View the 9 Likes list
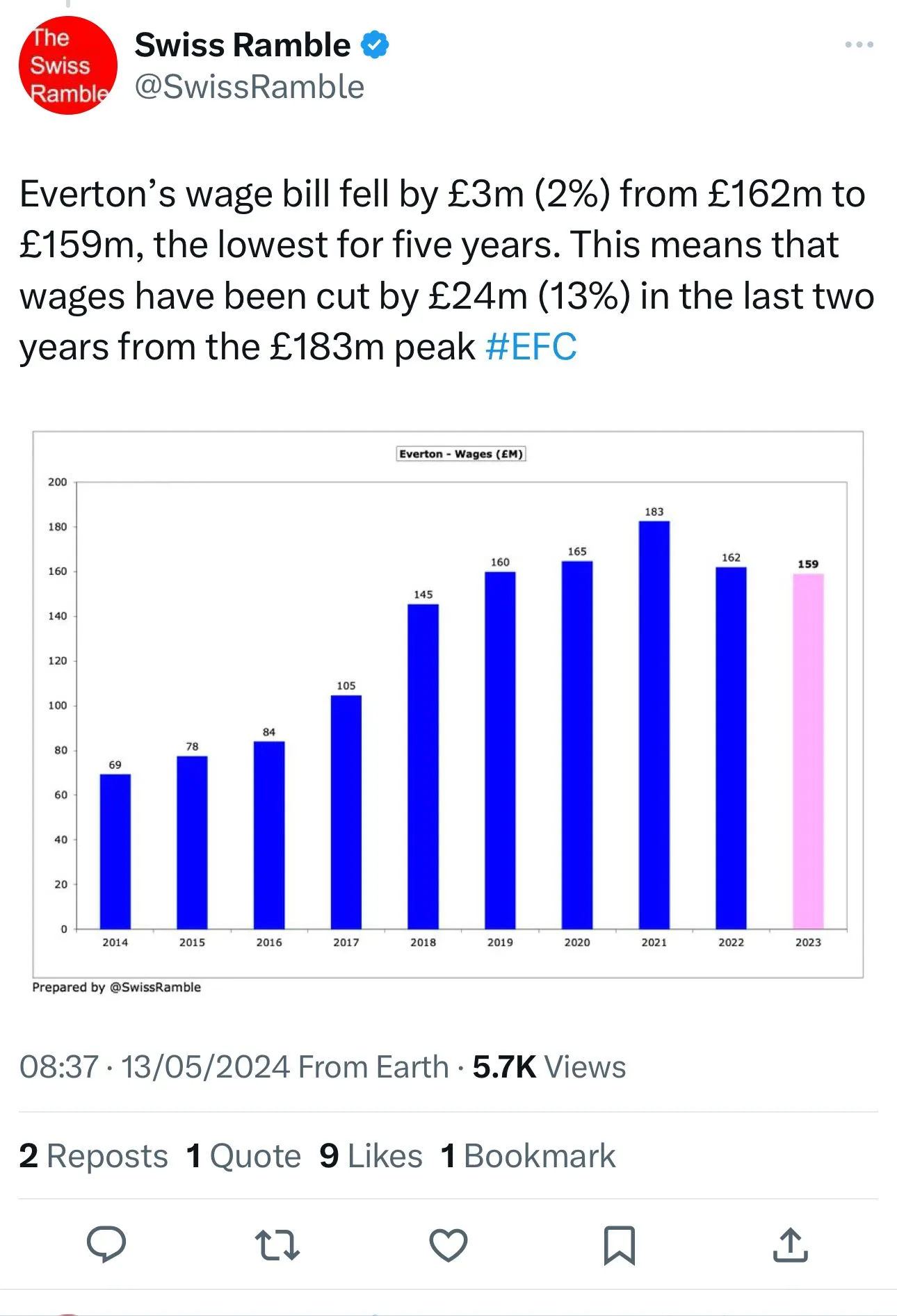This screenshot has height=1316, width=897. 371,1156
